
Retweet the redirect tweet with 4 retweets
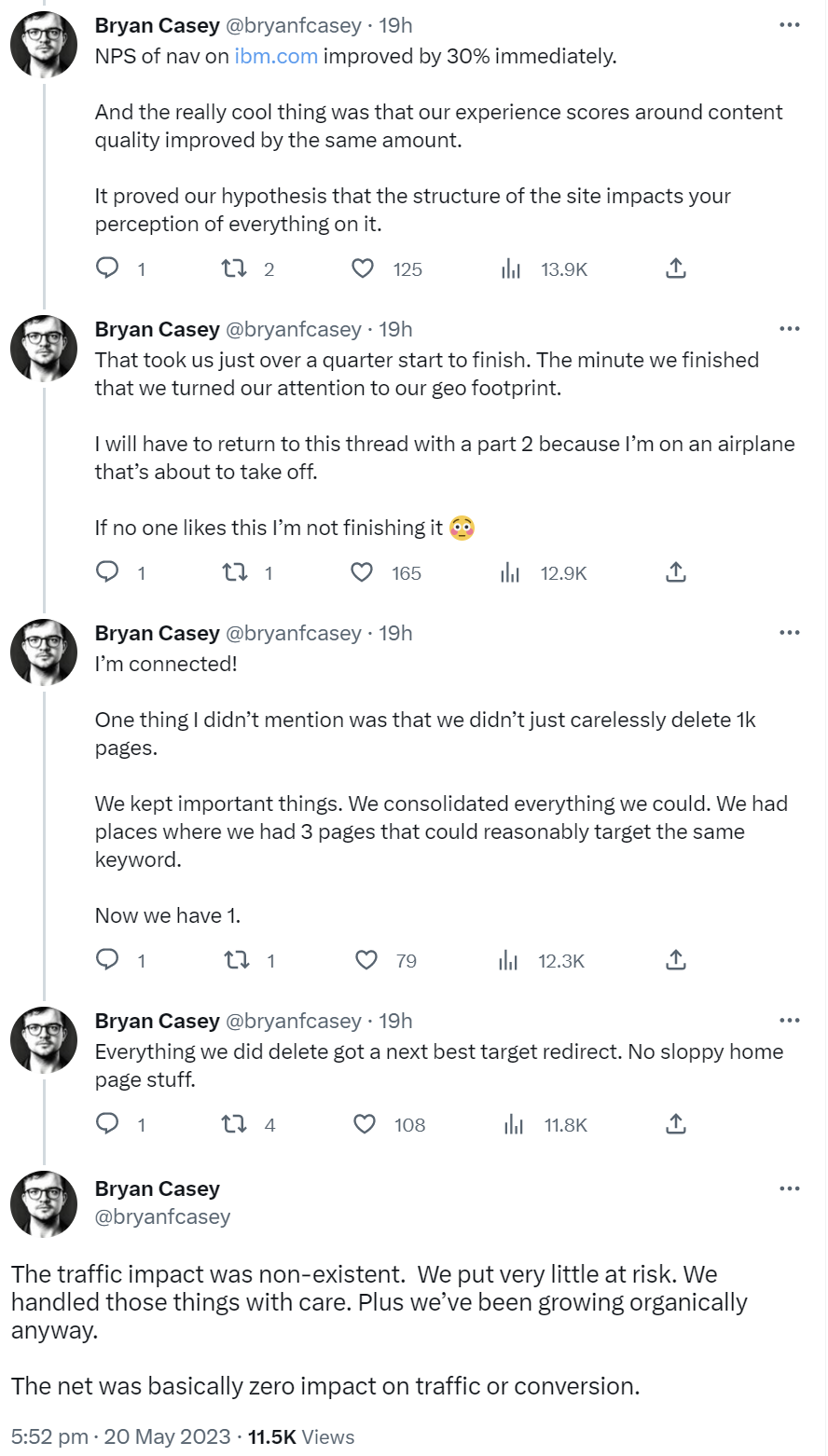[x=233, y=1124]
